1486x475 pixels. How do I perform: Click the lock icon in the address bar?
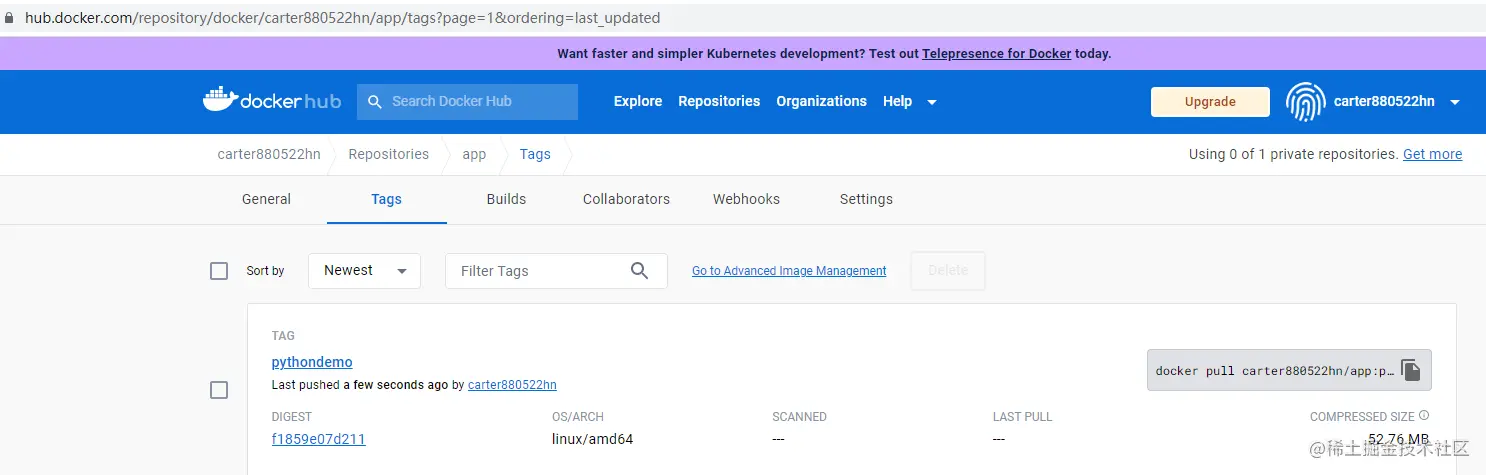click(9, 18)
